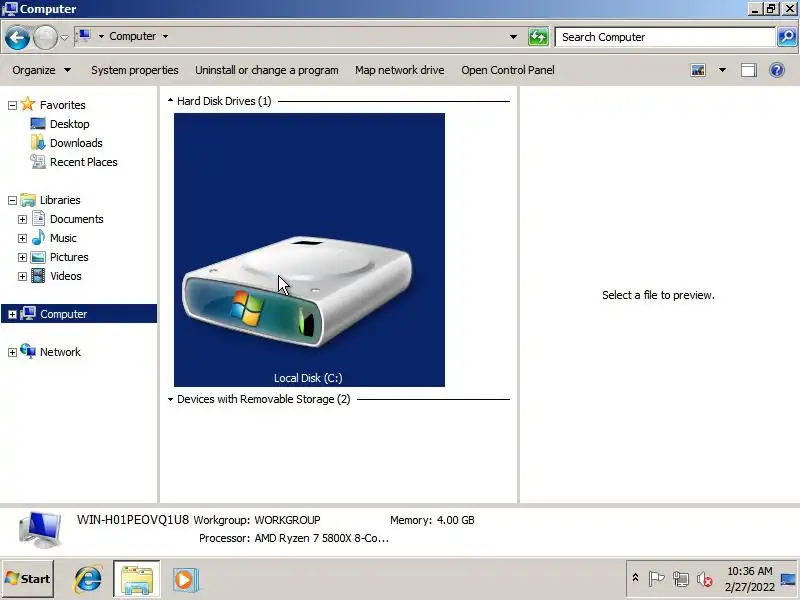Open Help with the question mark icon
Viewport: 800px width, 600px height.
tap(777, 70)
